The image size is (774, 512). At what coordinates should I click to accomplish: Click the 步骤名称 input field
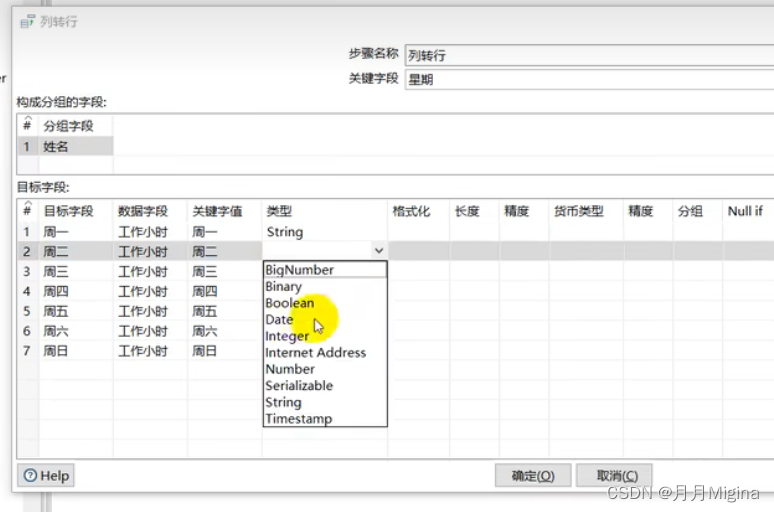click(589, 55)
